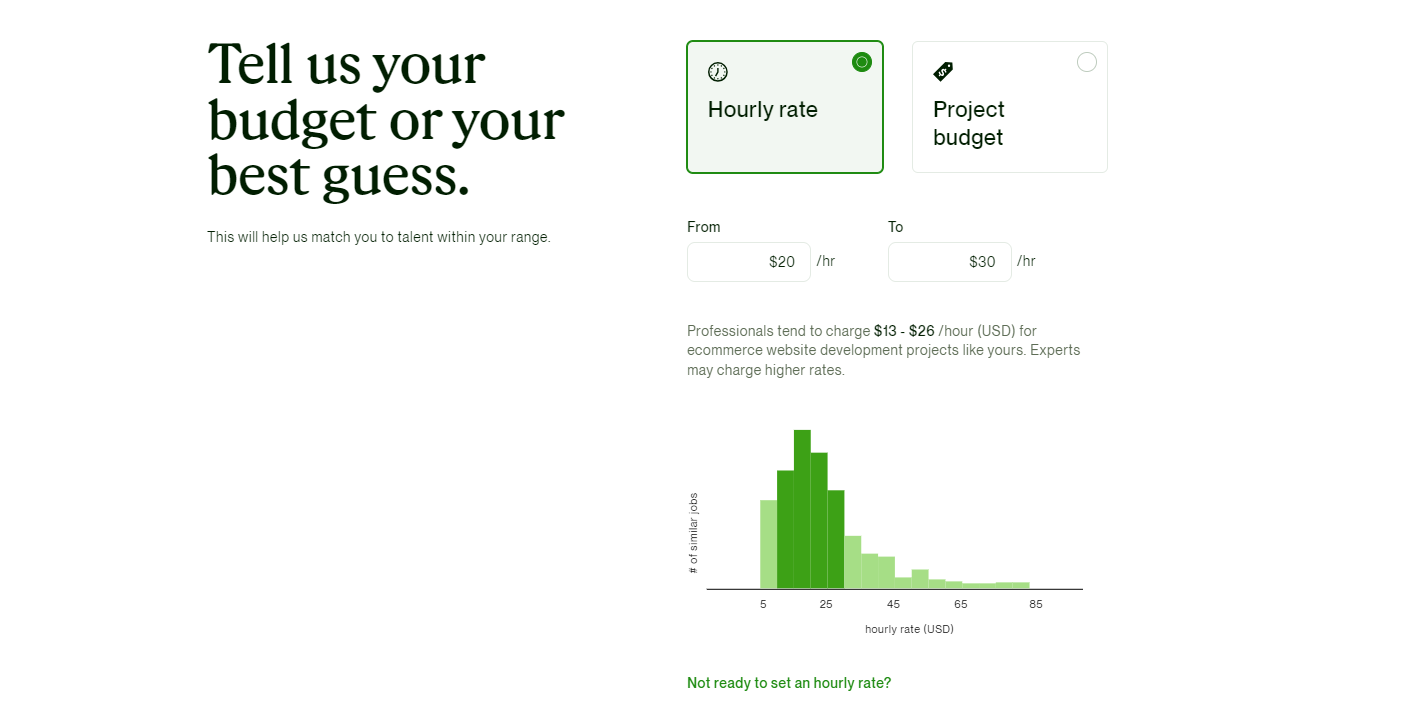Click the "5" x-axis label
Viewport: 1407px width, 724px height.
[763, 604]
